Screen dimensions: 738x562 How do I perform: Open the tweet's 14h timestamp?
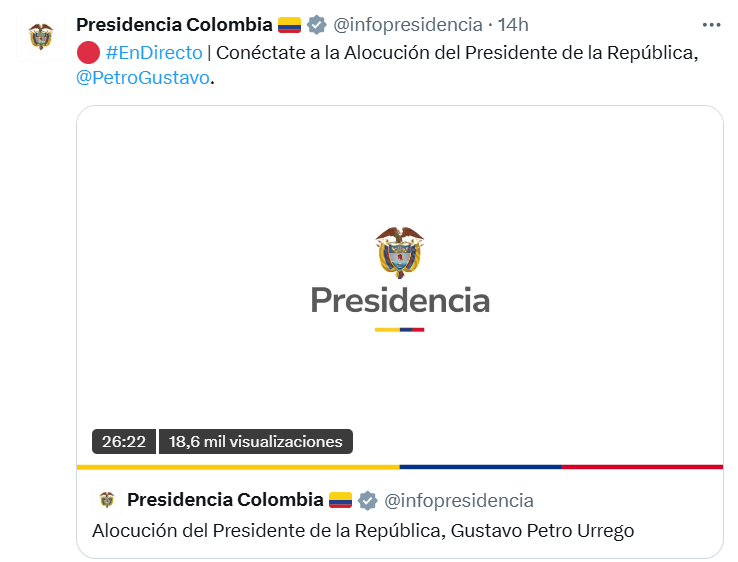click(515, 25)
